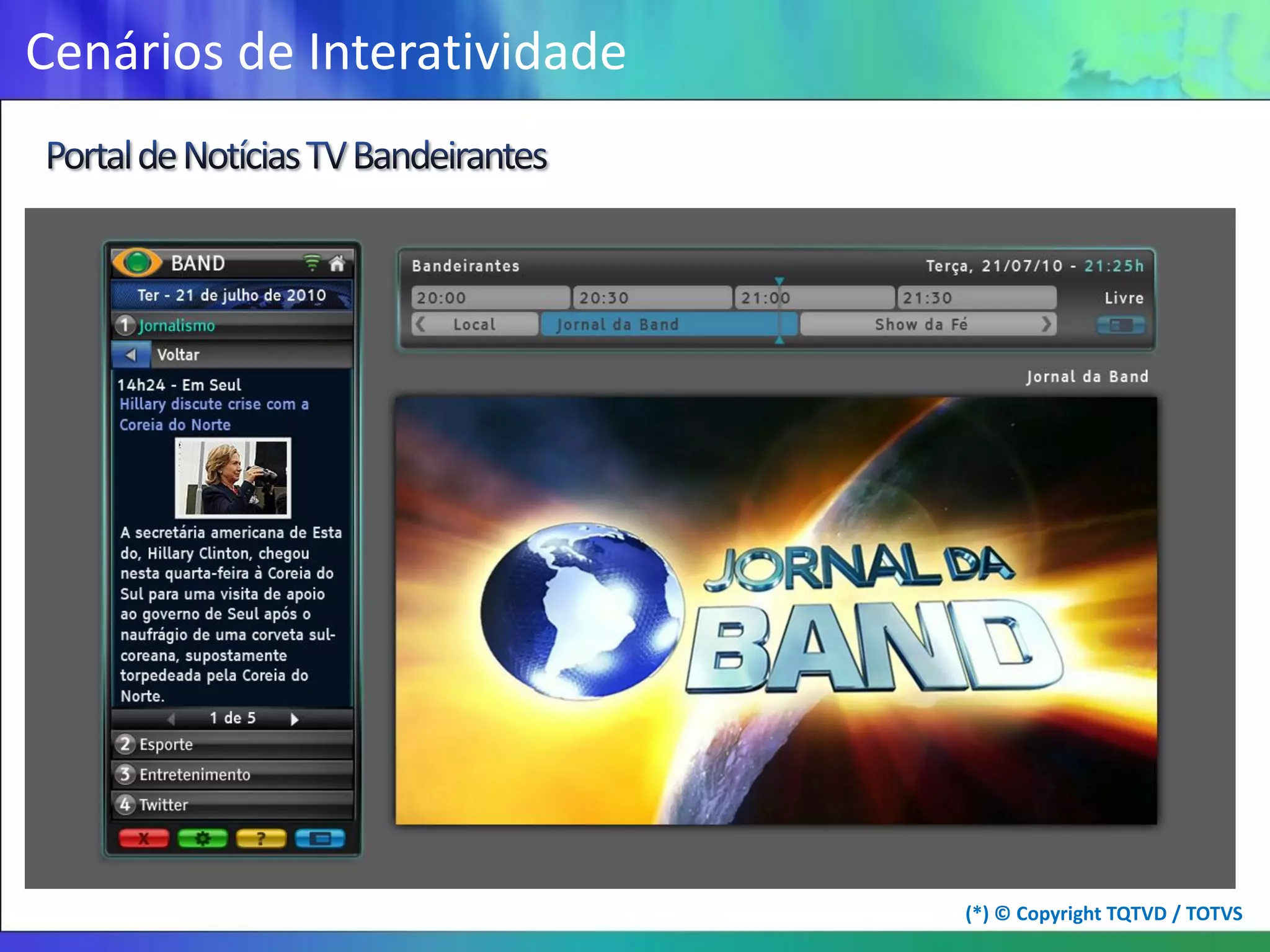Click the number 4 badge beside Twitter
The height and width of the screenshot is (952, 1270).
tap(125, 804)
